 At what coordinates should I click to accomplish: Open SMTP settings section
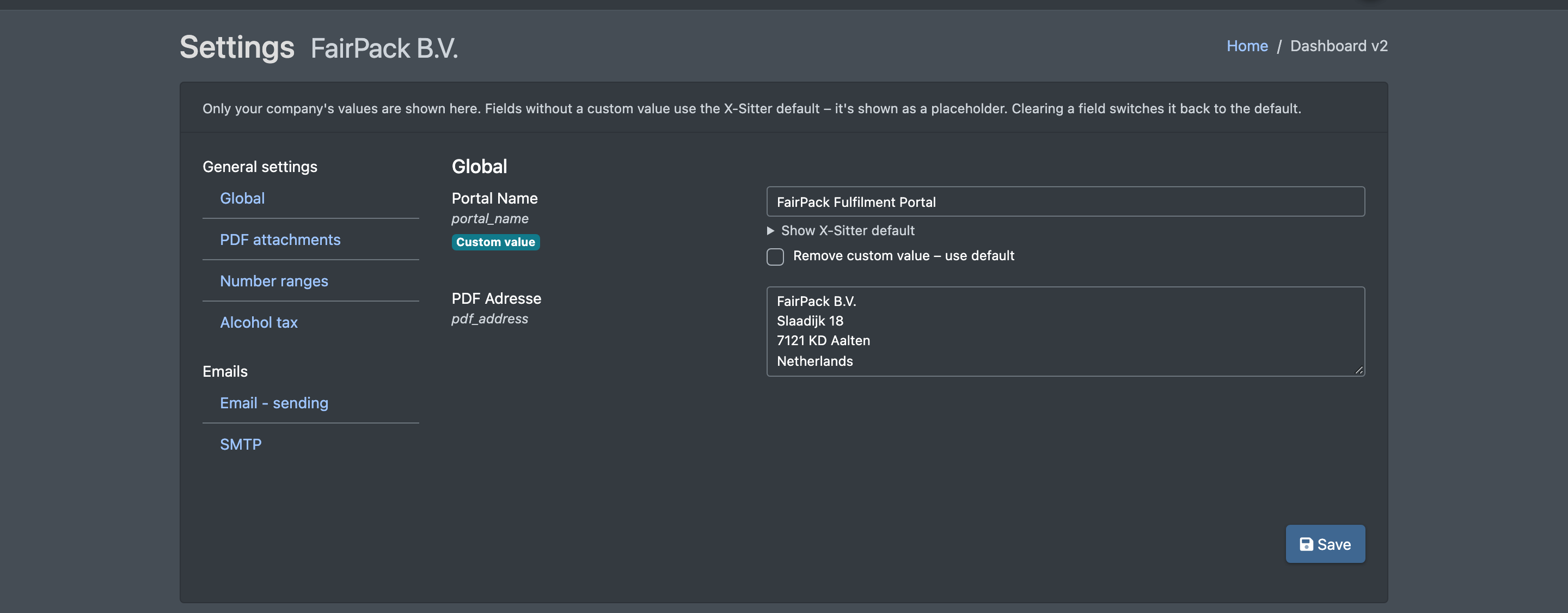click(x=241, y=444)
